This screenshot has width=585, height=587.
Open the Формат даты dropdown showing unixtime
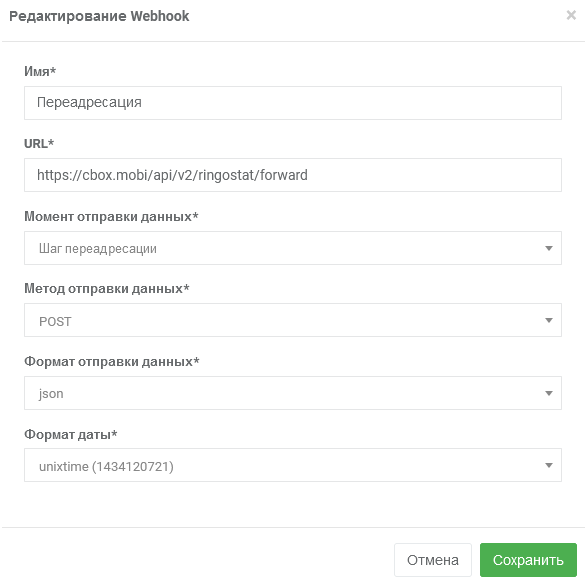point(293,465)
